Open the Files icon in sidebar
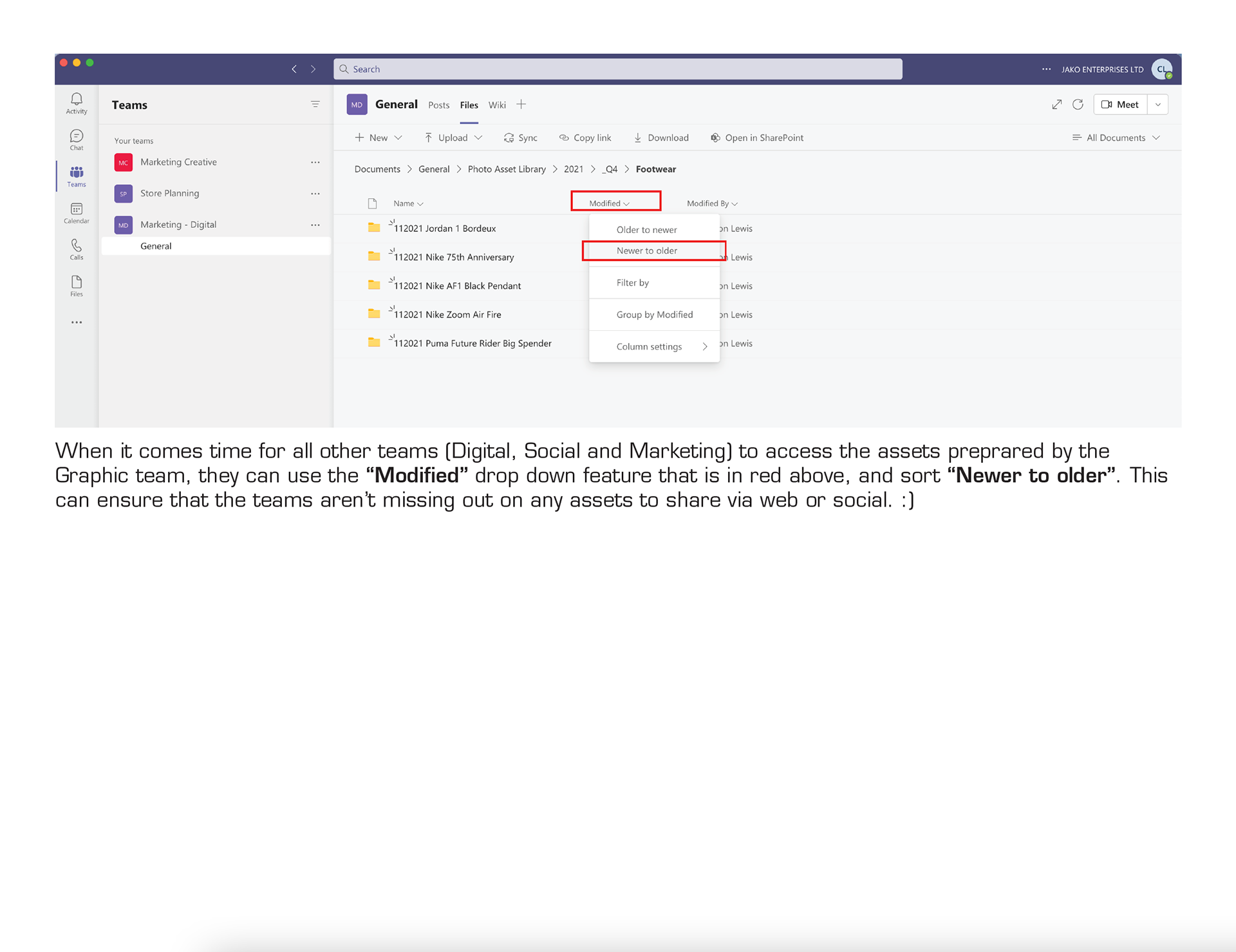 point(77,286)
